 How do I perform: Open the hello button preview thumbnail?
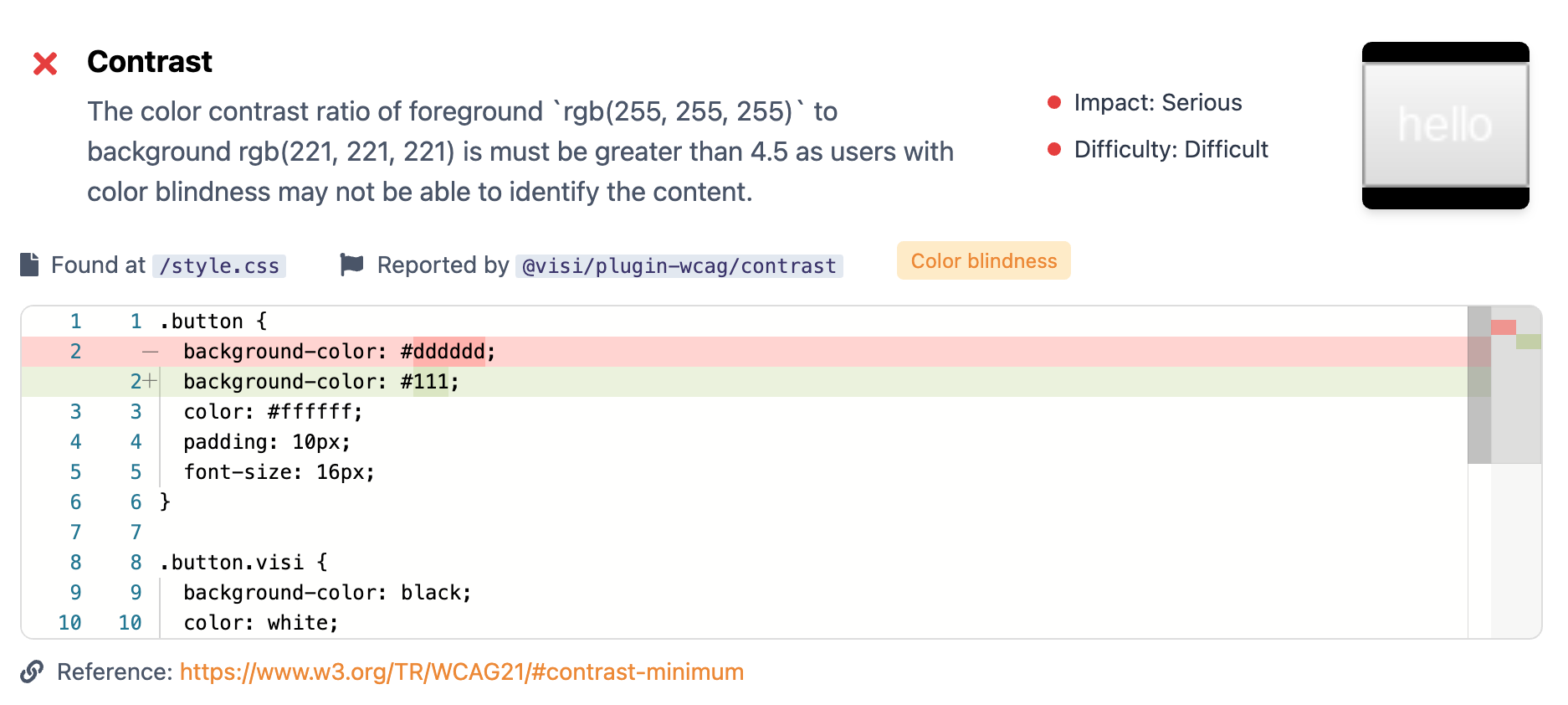pyautogui.click(x=1445, y=126)
